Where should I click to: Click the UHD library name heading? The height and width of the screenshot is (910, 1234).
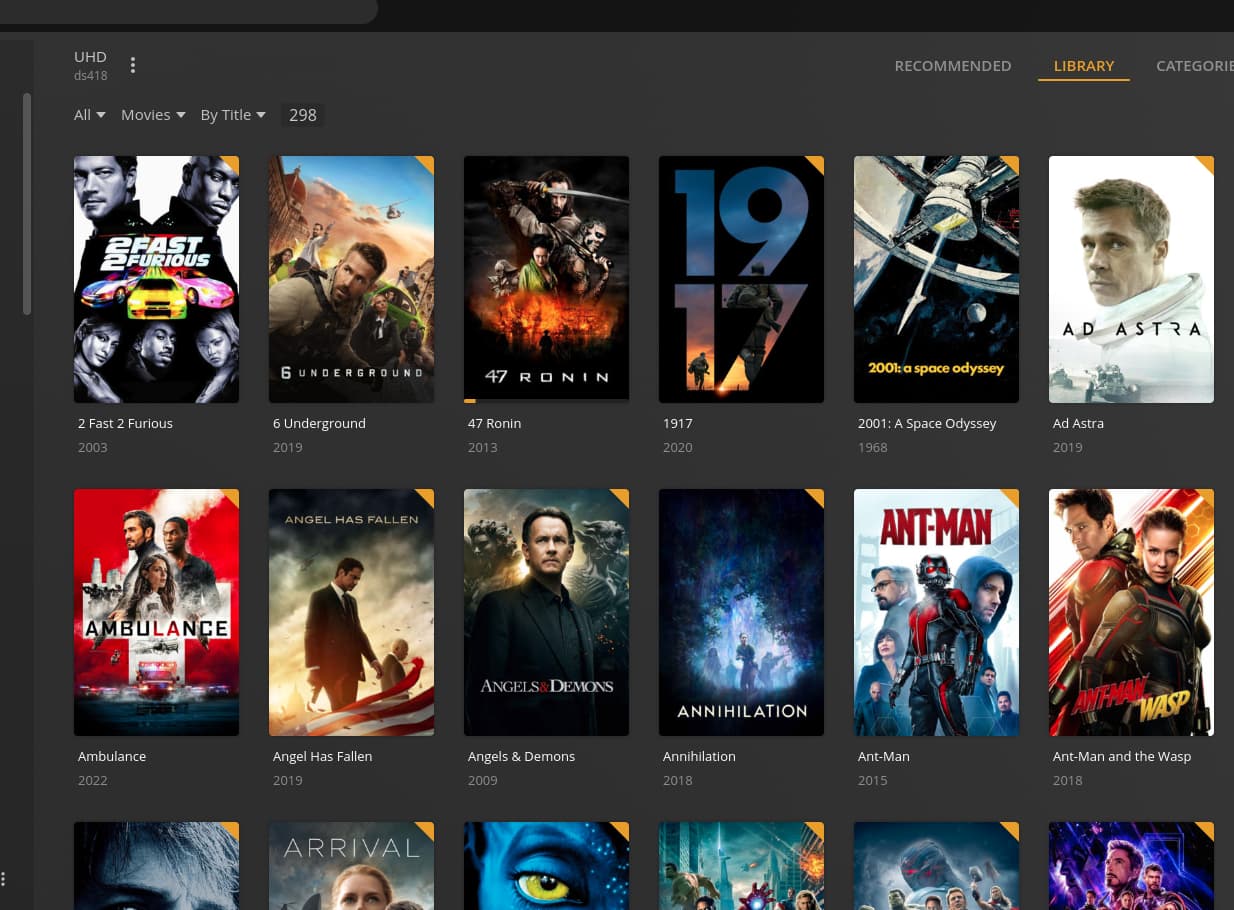pos(90,57)
